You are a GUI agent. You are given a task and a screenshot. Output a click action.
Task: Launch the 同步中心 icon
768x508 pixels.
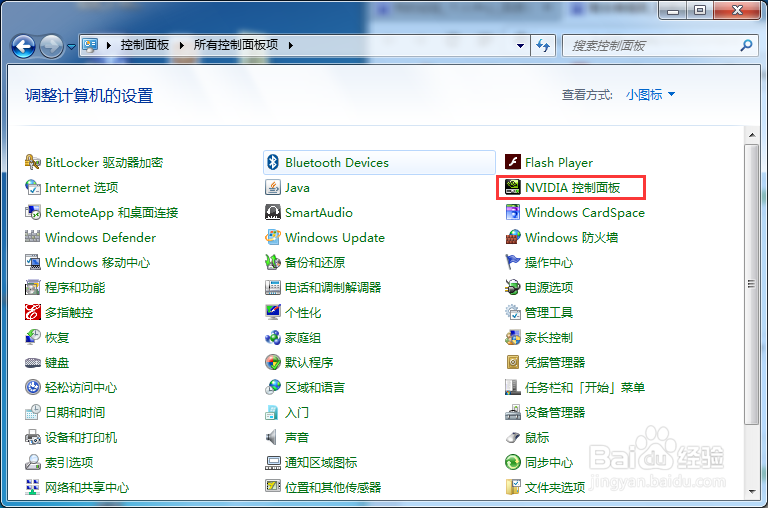pos(513,462)
